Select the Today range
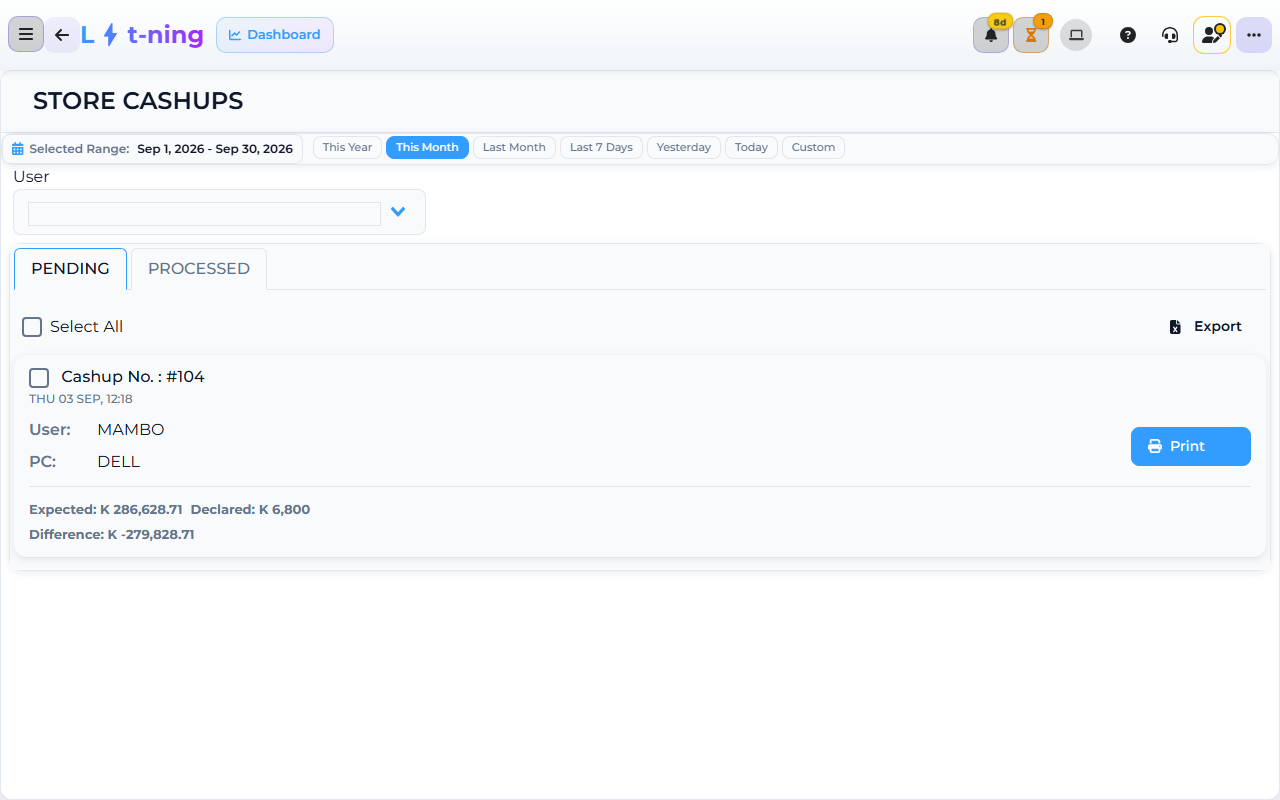This screenshot has height=800, width=1280. click(751, 147)
